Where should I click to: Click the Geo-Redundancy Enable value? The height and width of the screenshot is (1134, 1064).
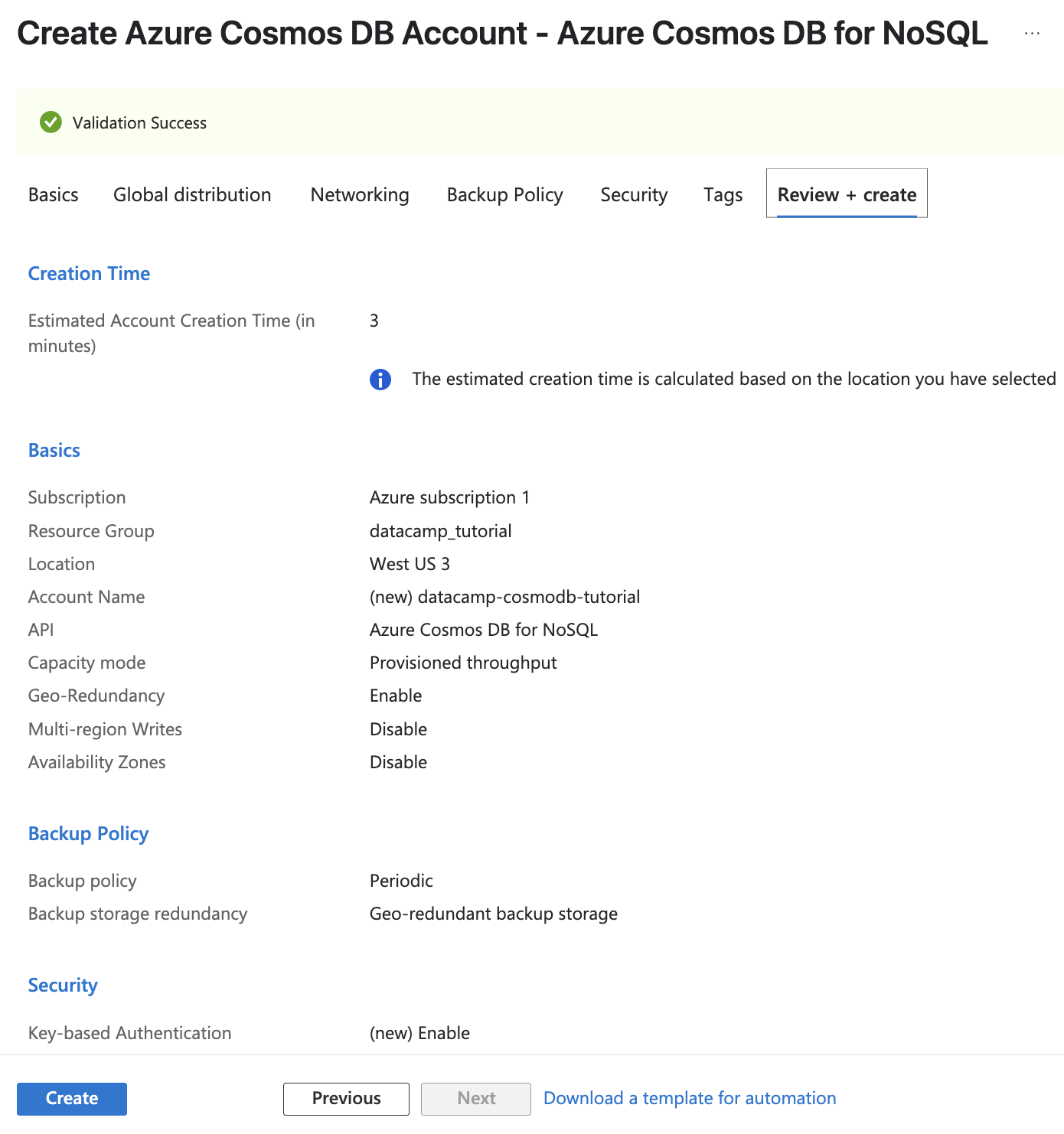(396, 696)
